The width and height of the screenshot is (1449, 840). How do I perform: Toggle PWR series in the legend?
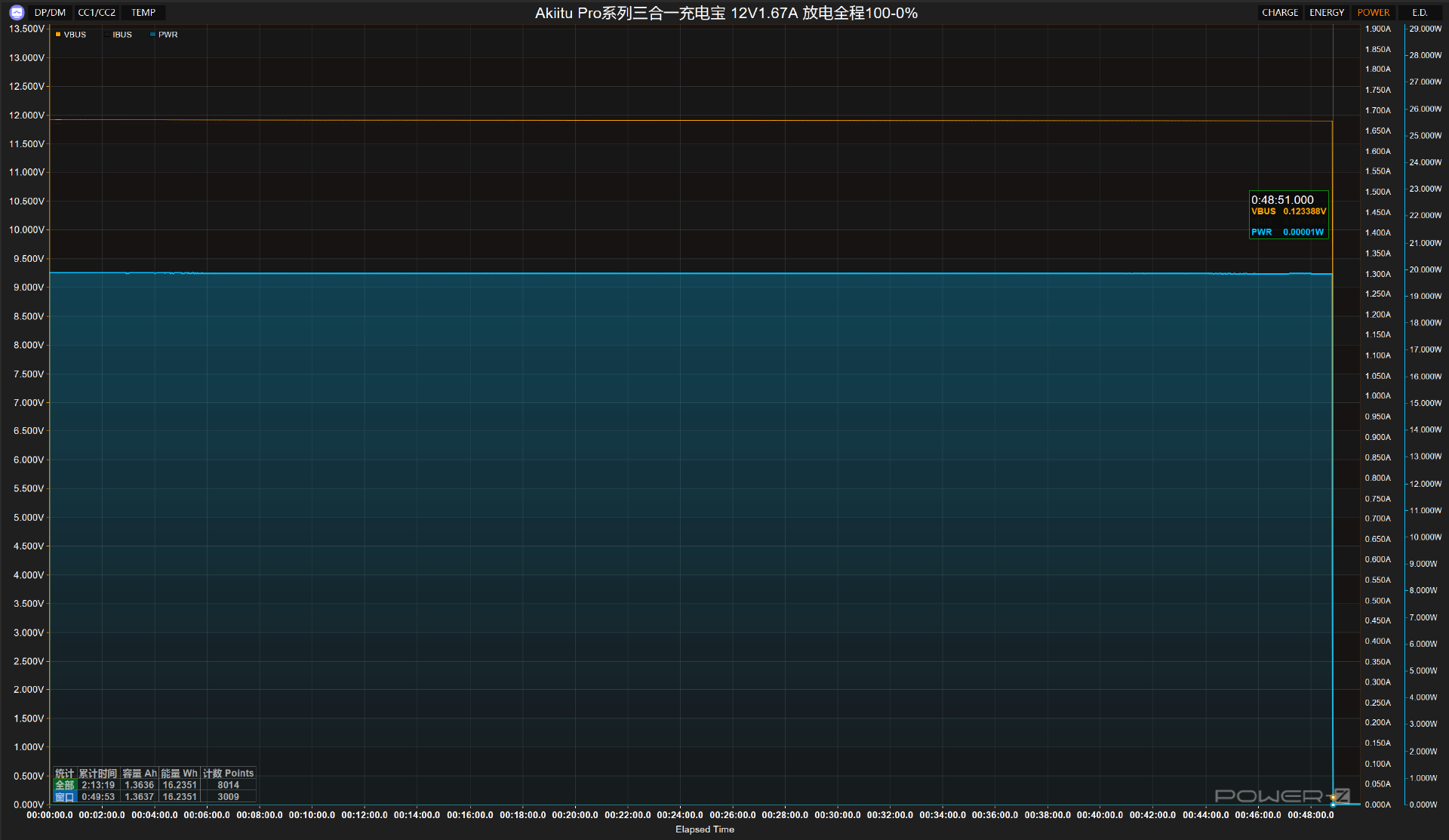tap(165, 35)
